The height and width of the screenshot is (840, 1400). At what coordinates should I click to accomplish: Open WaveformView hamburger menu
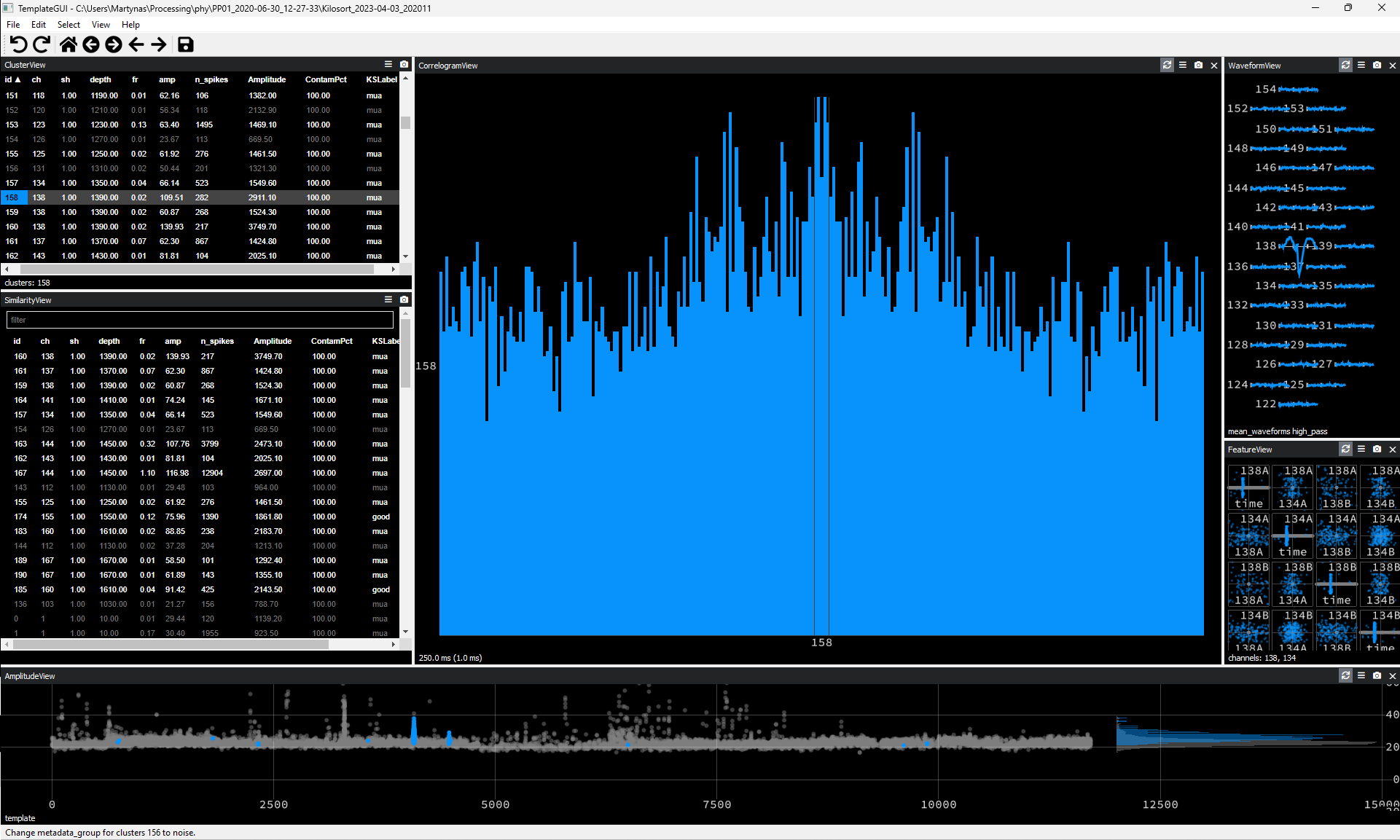coord(1361,65)
